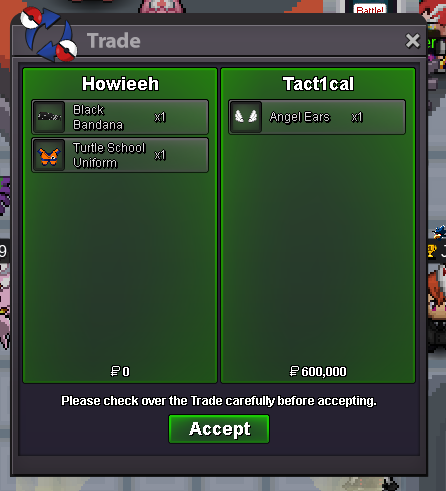Click the Black Bandana x1 quantity
This screenshot has width=446, height=491.
pyautogui.click(x=160, y=117)
